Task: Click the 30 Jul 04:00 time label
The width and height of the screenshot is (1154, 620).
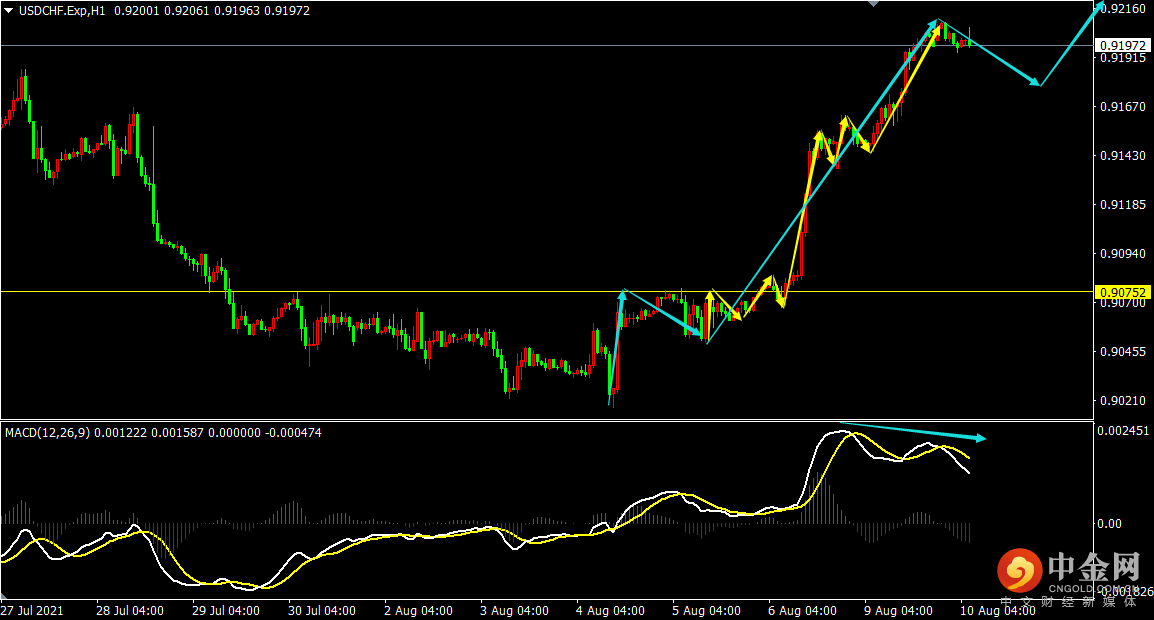Action: tap(322, 610)
